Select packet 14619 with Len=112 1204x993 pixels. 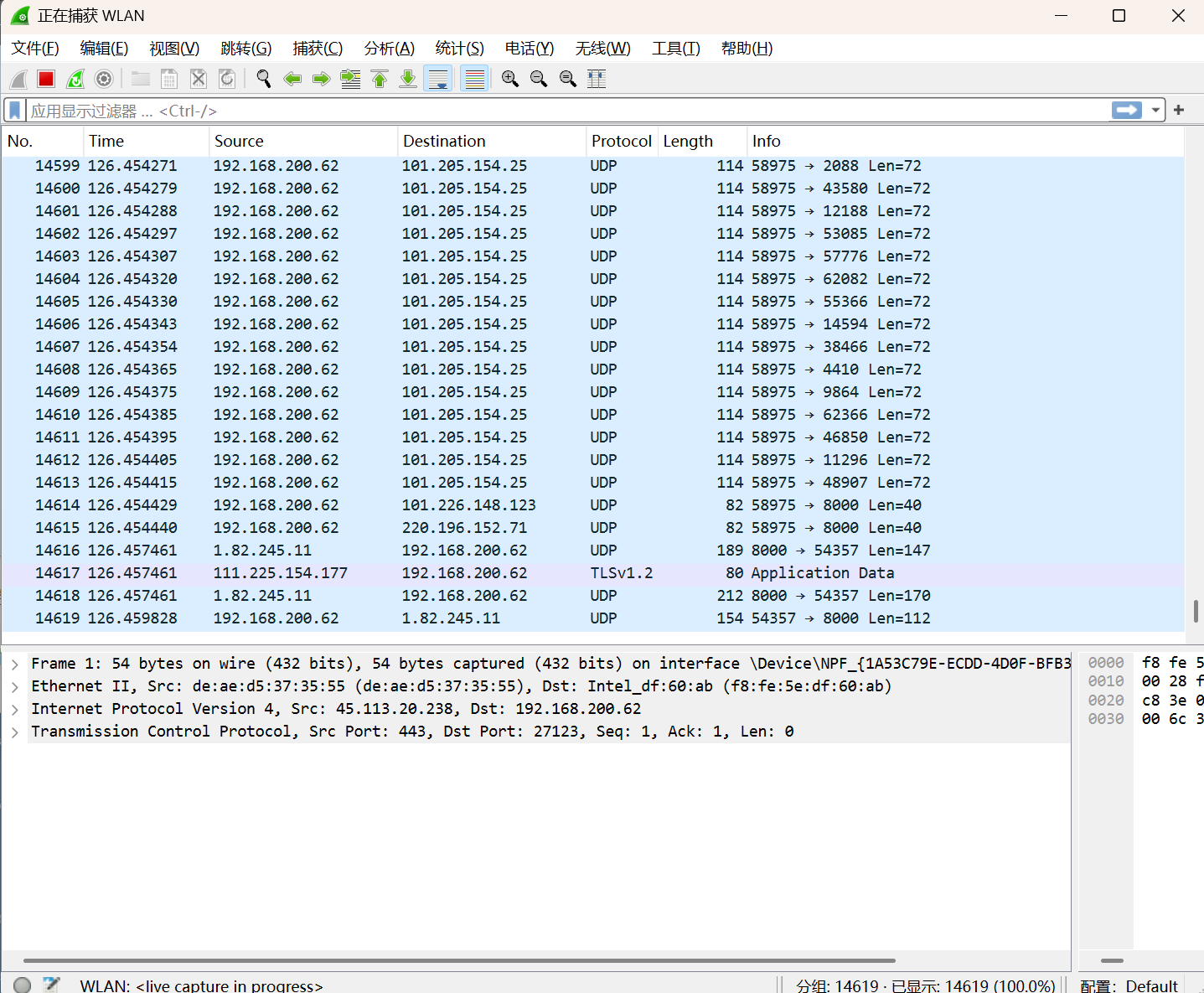[593, 618]
